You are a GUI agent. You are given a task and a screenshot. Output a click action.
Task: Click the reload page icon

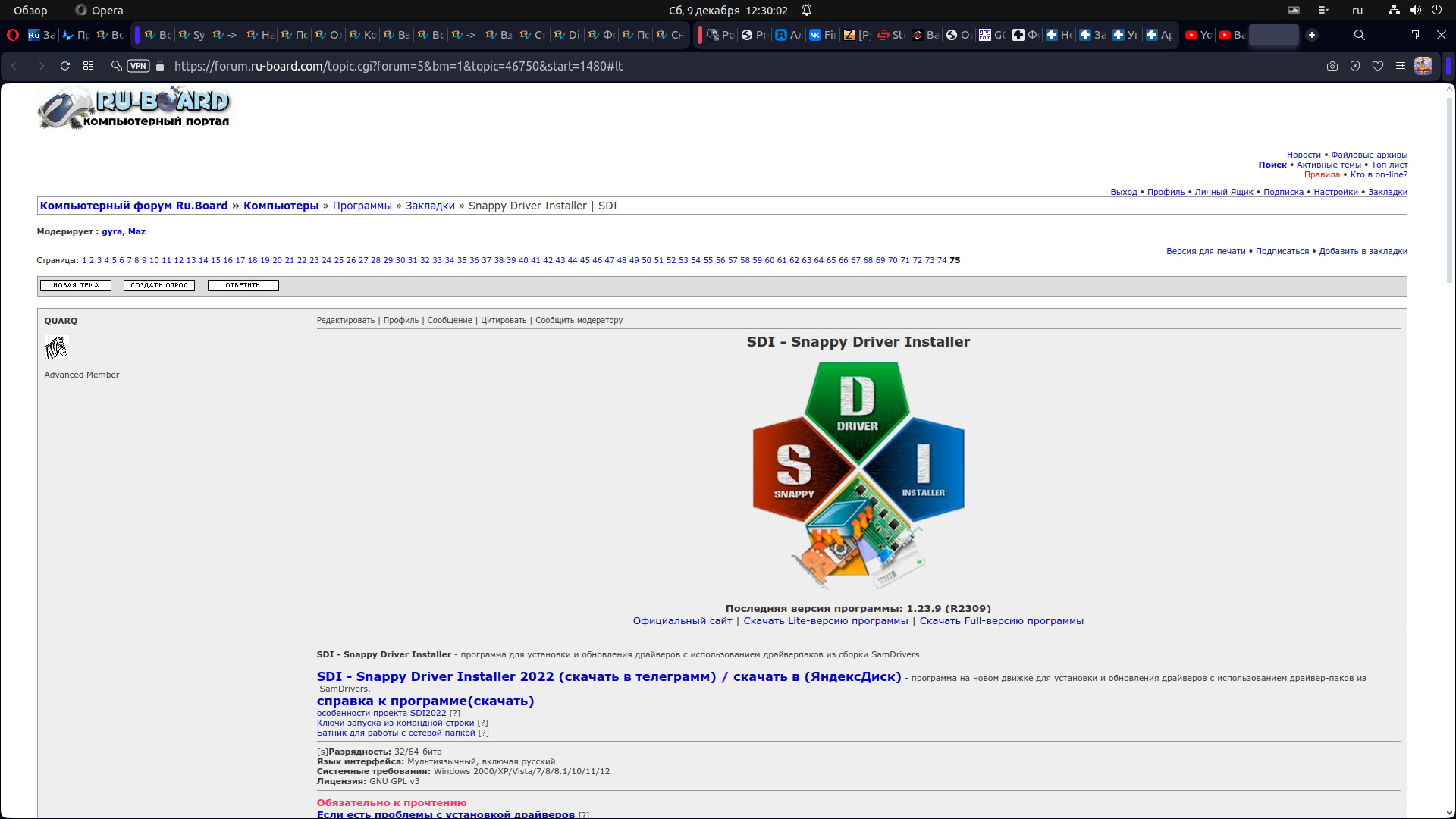tap(65, 66)
